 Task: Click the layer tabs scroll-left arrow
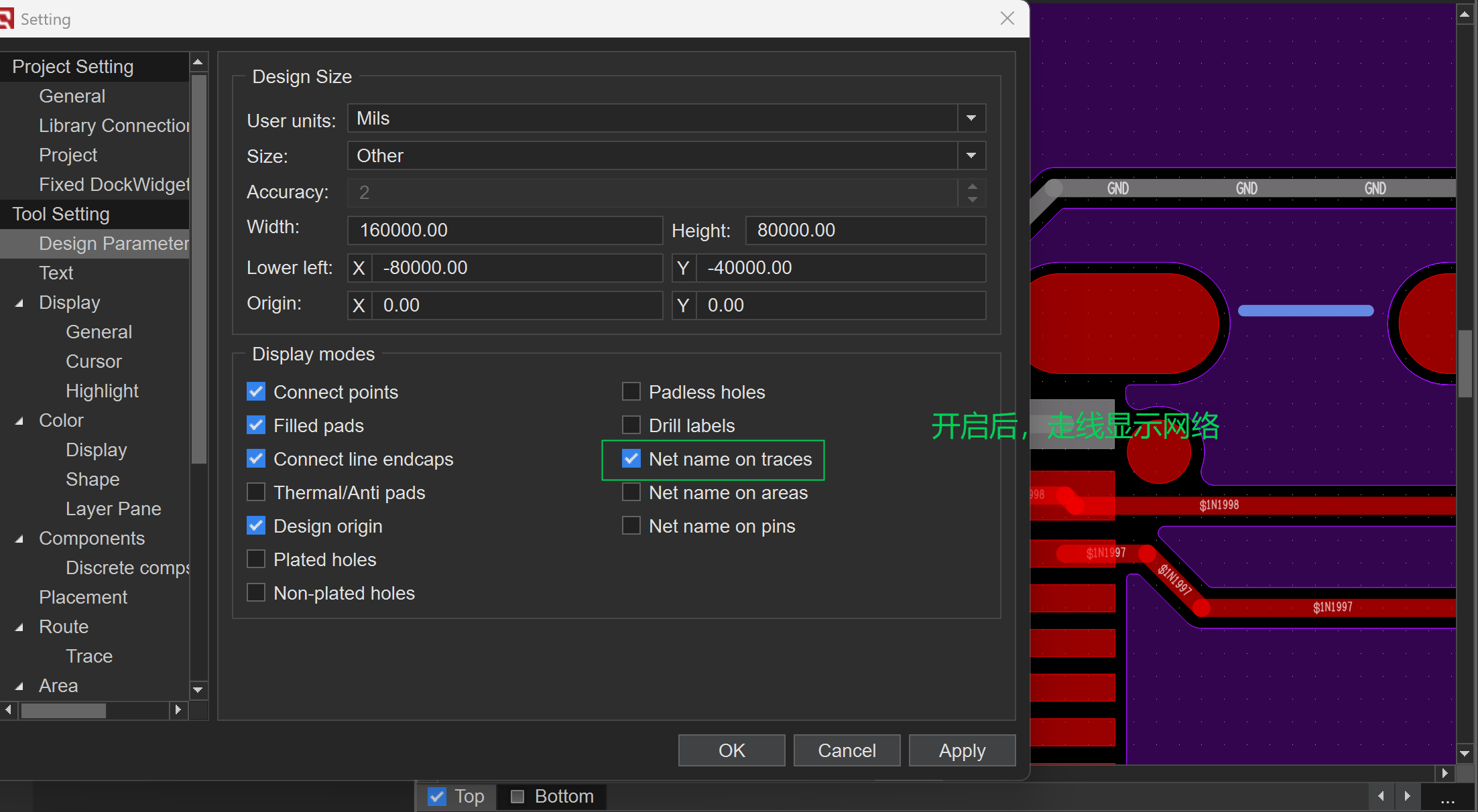[1381, 796]
